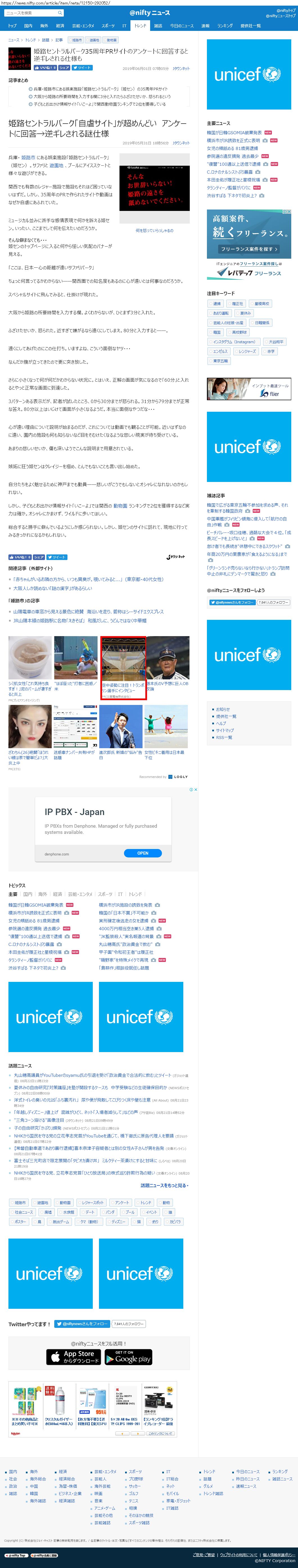The image size is (298, 1568).
Task: Open 話題ニュースをもっと見る link
Action: tap(164, 1185)
